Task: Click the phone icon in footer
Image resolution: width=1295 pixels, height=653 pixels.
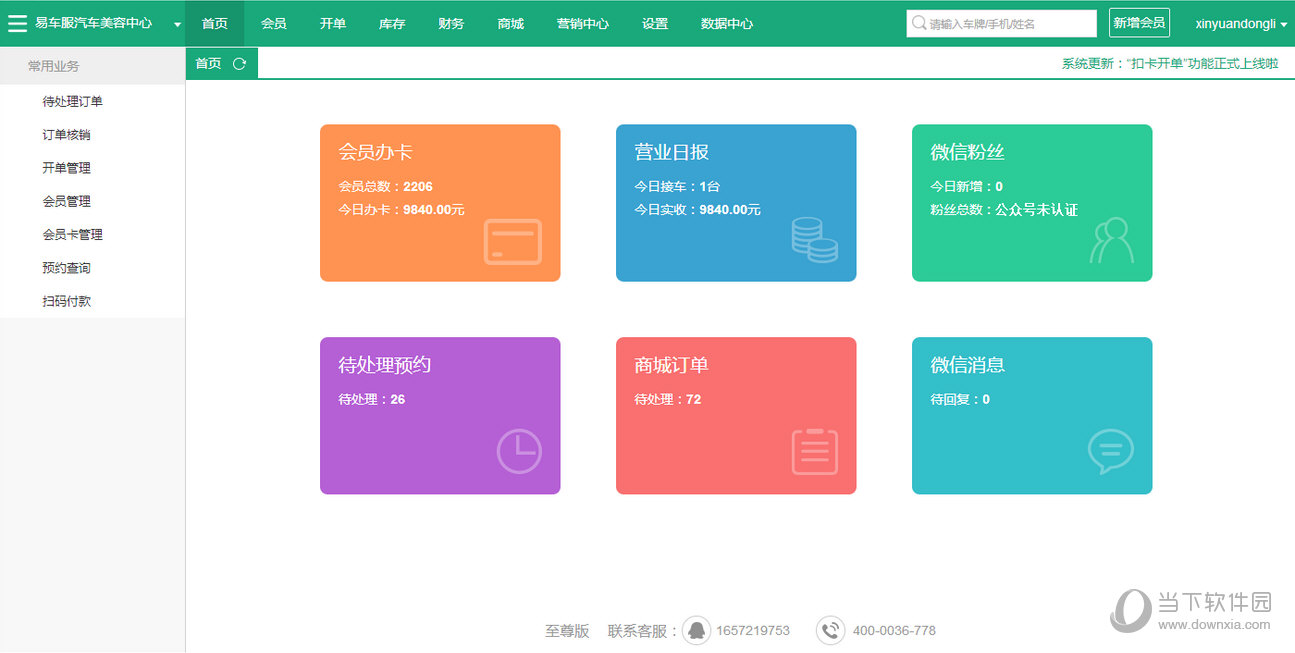Action: (x=830, y=631)
